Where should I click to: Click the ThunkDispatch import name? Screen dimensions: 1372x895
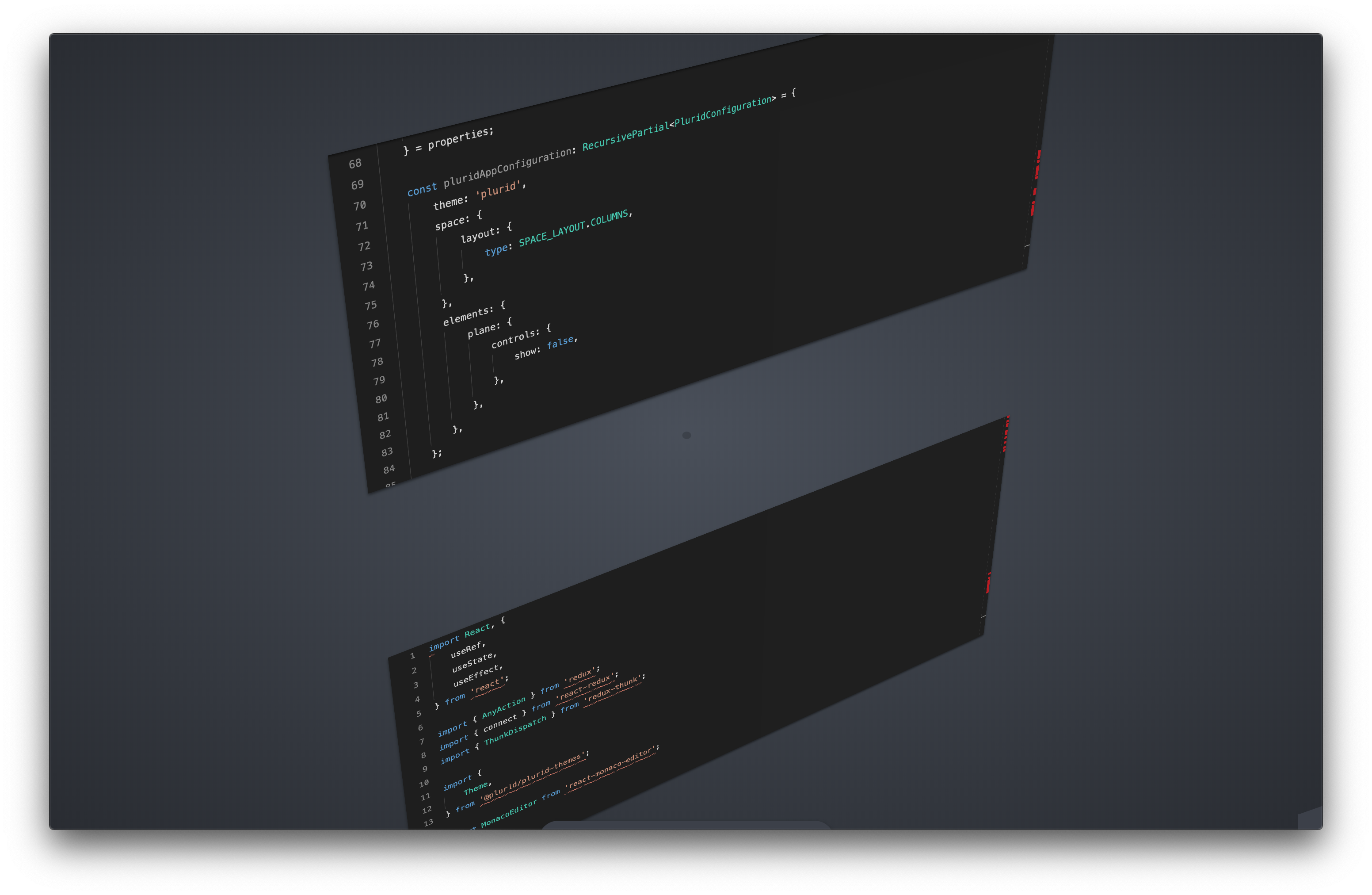(515, 731)
